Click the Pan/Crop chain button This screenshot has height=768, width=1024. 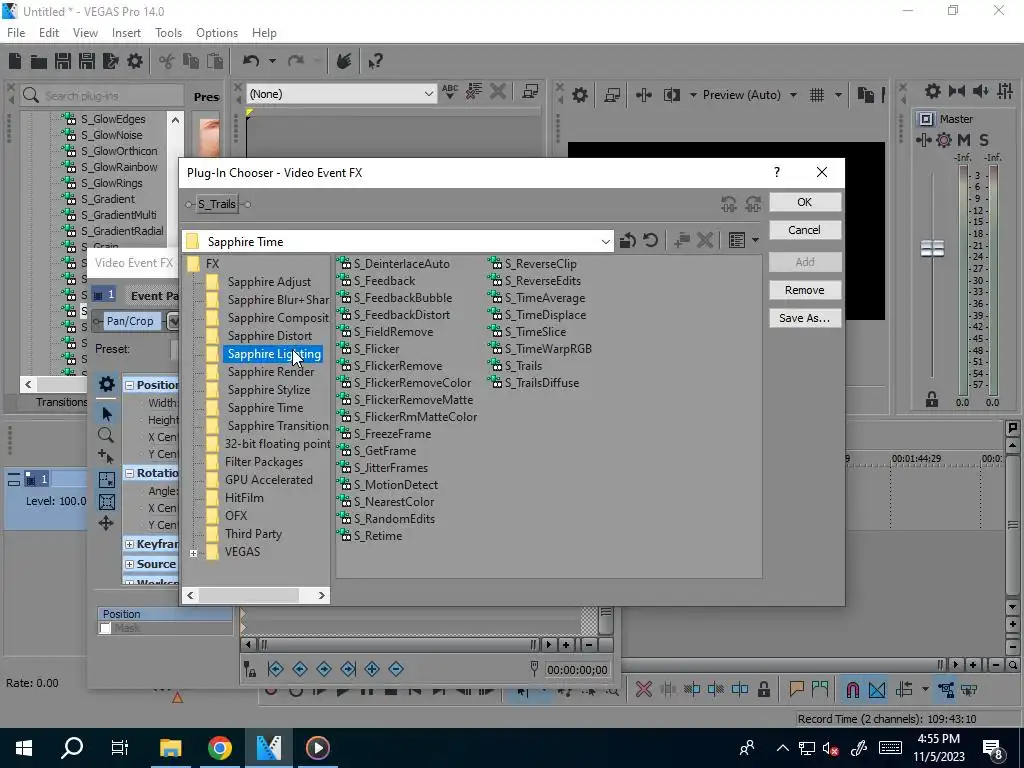[x=130, y=321]
